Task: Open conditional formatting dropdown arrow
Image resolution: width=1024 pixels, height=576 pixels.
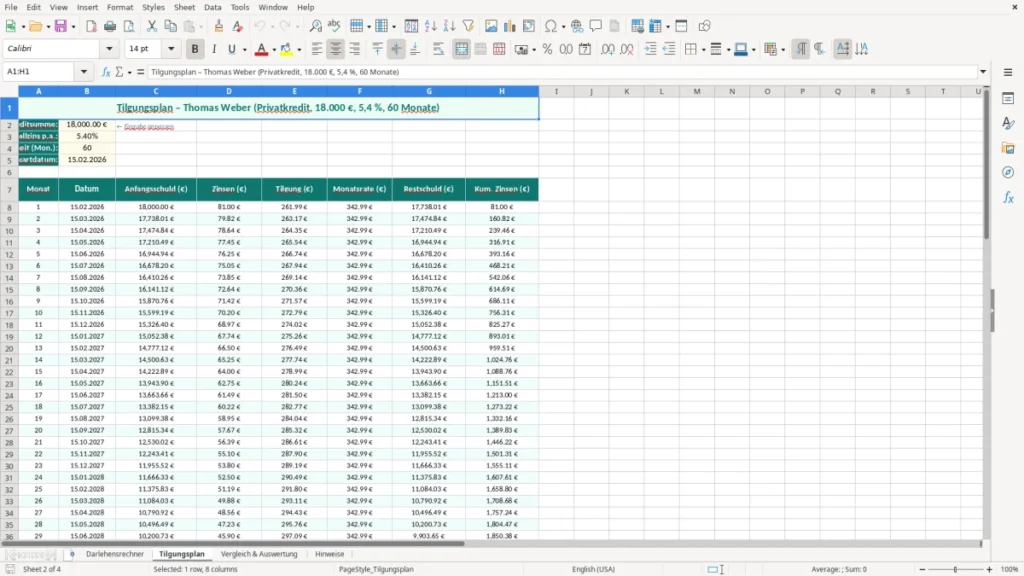Action: coord(783,50)
